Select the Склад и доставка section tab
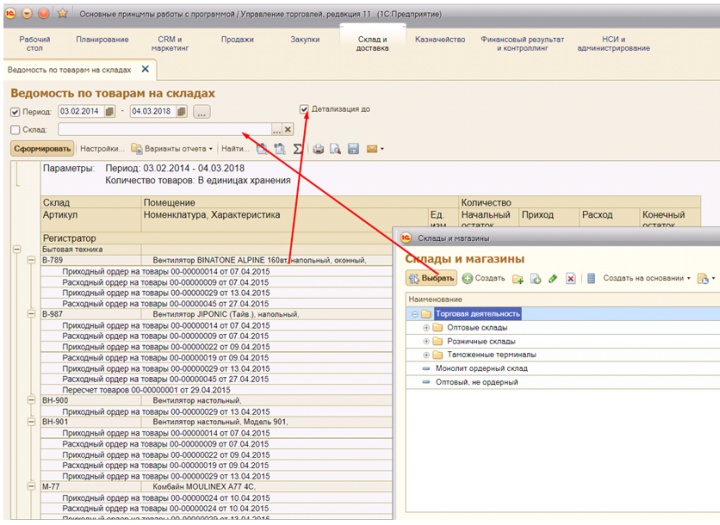The height and width of the screenshot is (525, 720). point(372,44)
